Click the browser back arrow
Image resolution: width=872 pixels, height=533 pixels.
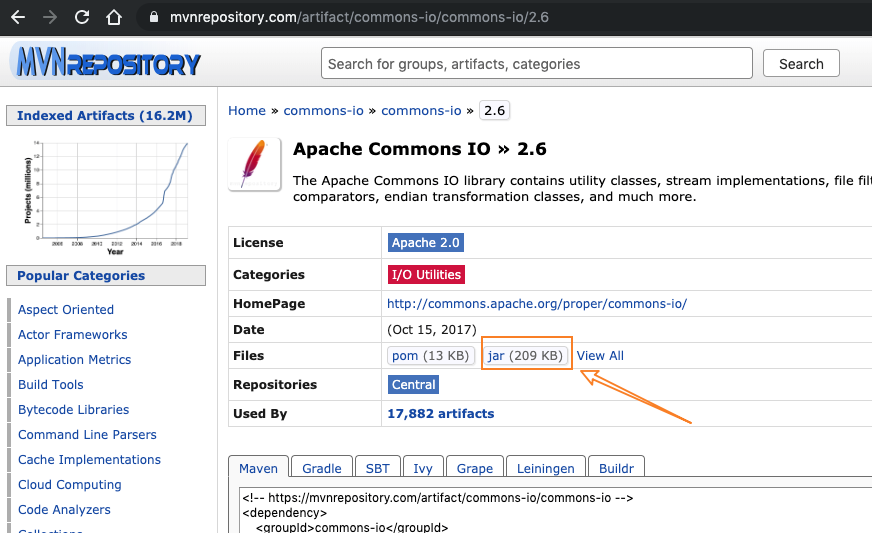18,17
